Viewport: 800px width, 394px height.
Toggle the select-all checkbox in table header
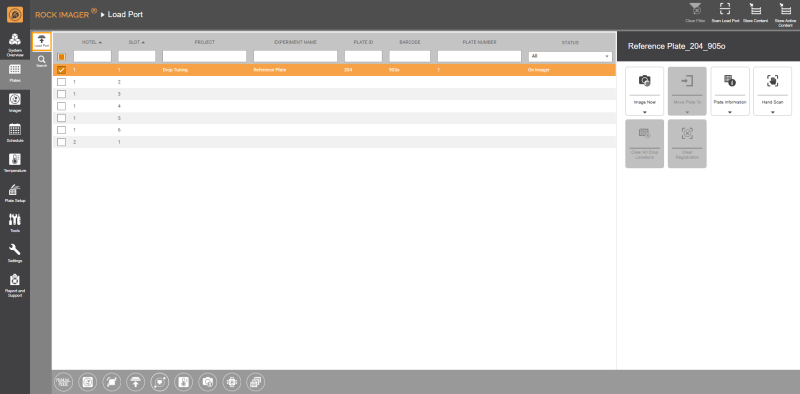[61, 57]
